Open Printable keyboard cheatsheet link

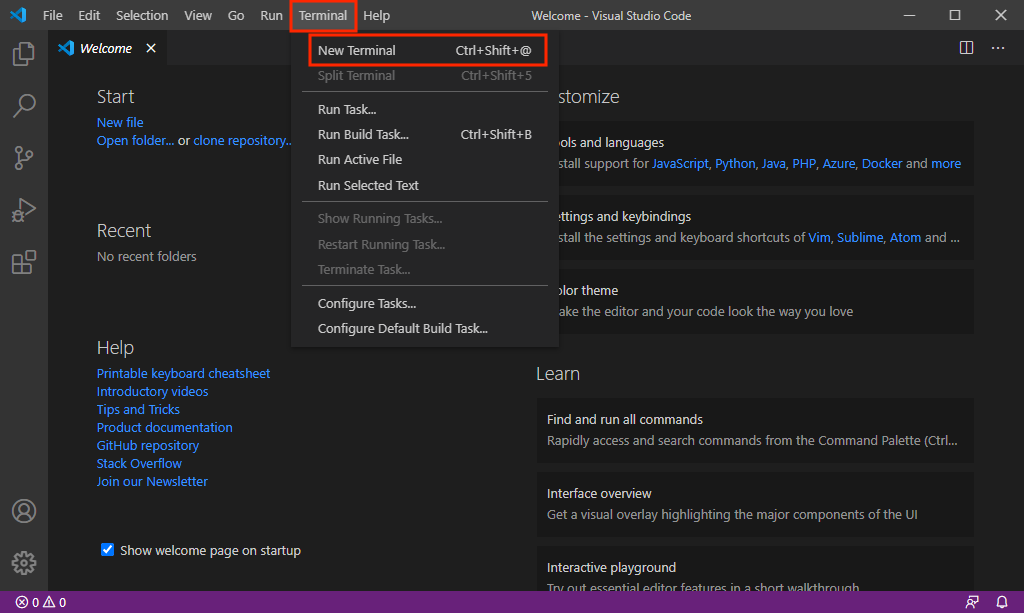(184, 373)
